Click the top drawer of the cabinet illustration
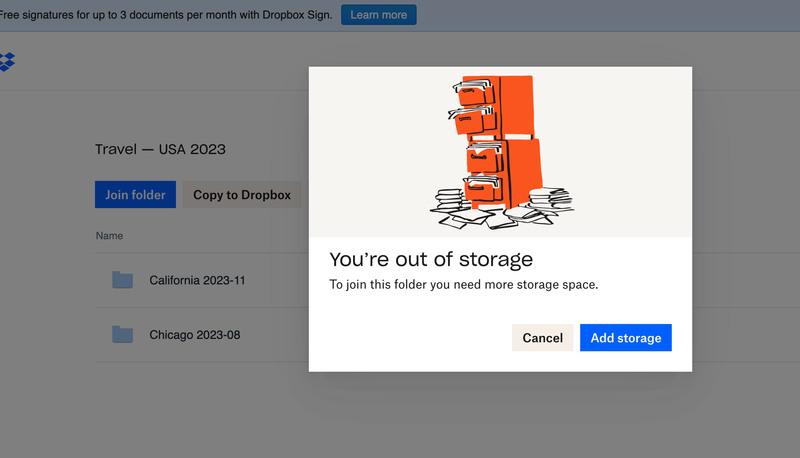 tap(473, 92)
